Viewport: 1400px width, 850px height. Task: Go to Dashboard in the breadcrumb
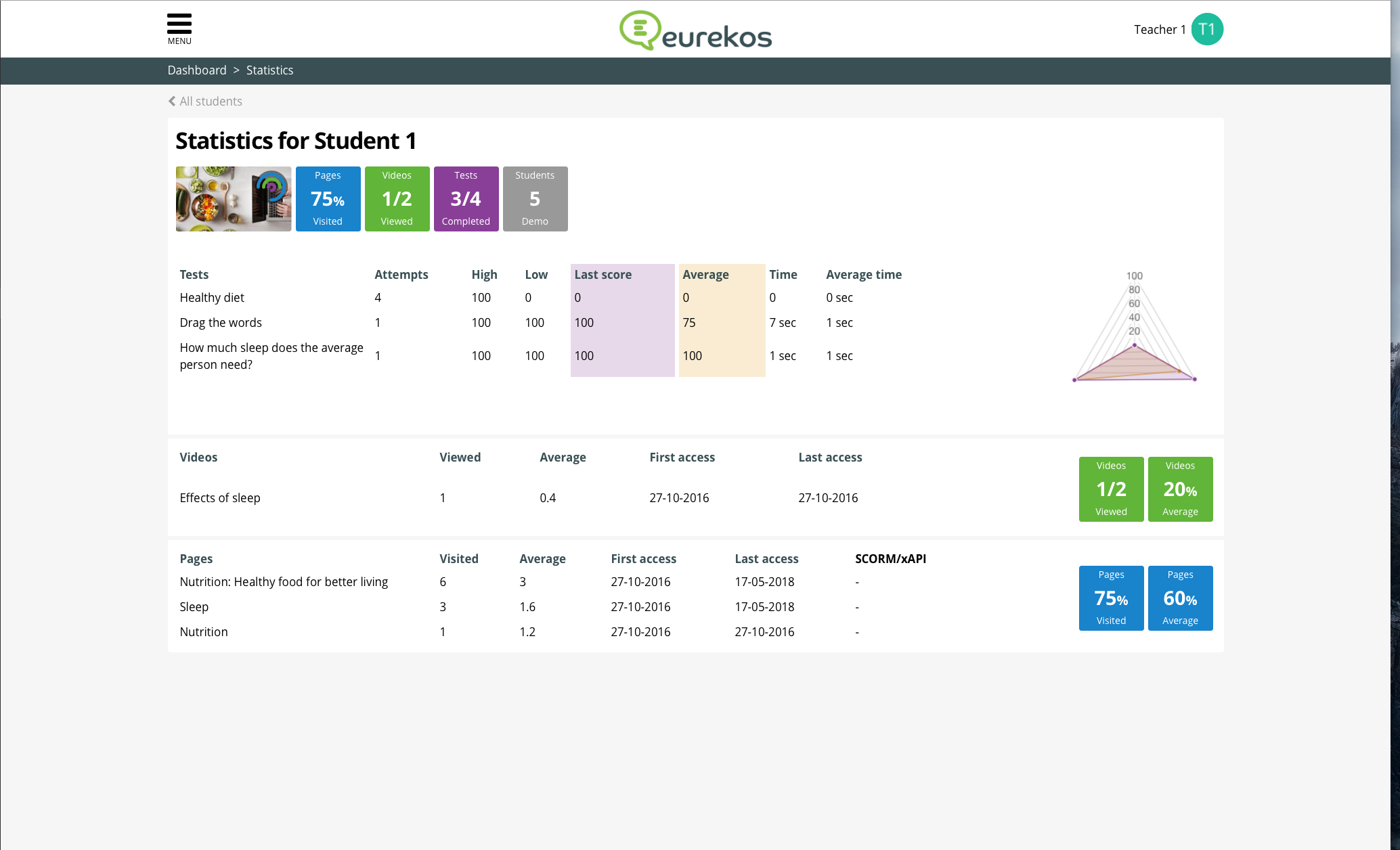197,70
